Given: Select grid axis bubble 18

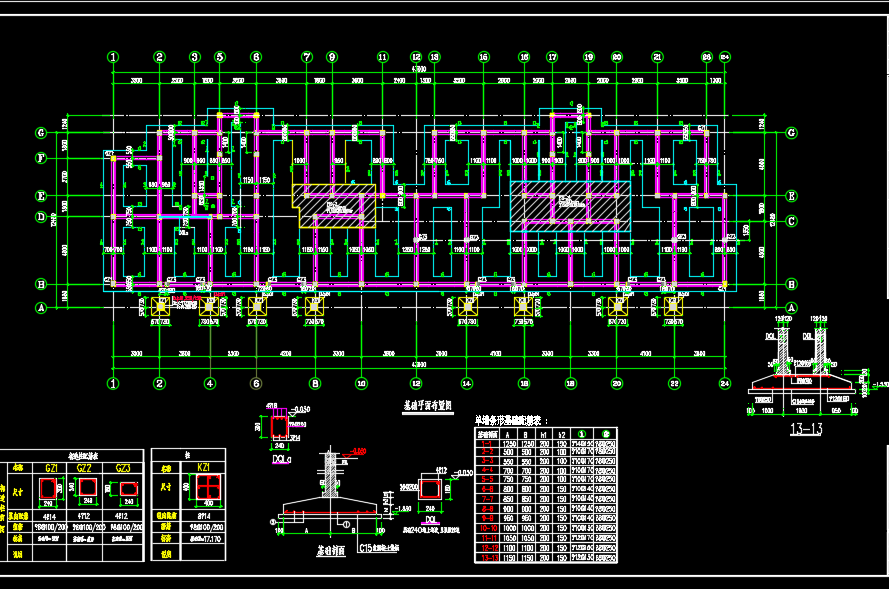Looking at the screenshot, I should pyautogui.click(x=571, y=384).
